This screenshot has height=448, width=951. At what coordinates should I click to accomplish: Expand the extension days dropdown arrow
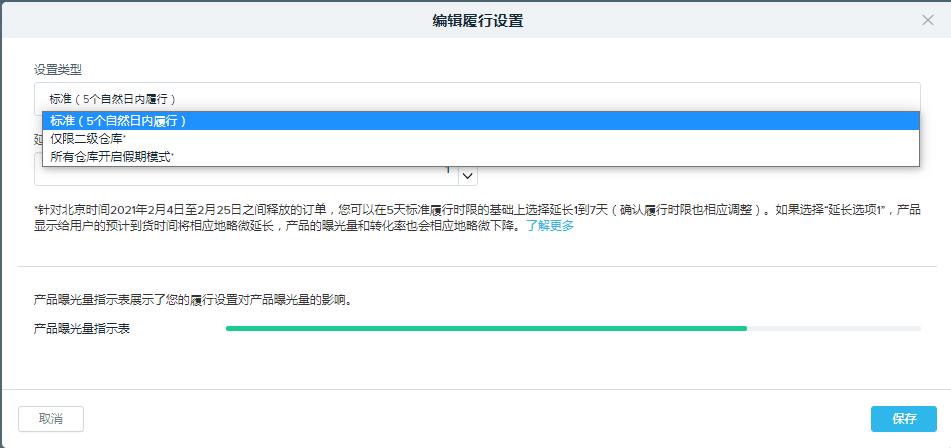(x=468, y=175)
